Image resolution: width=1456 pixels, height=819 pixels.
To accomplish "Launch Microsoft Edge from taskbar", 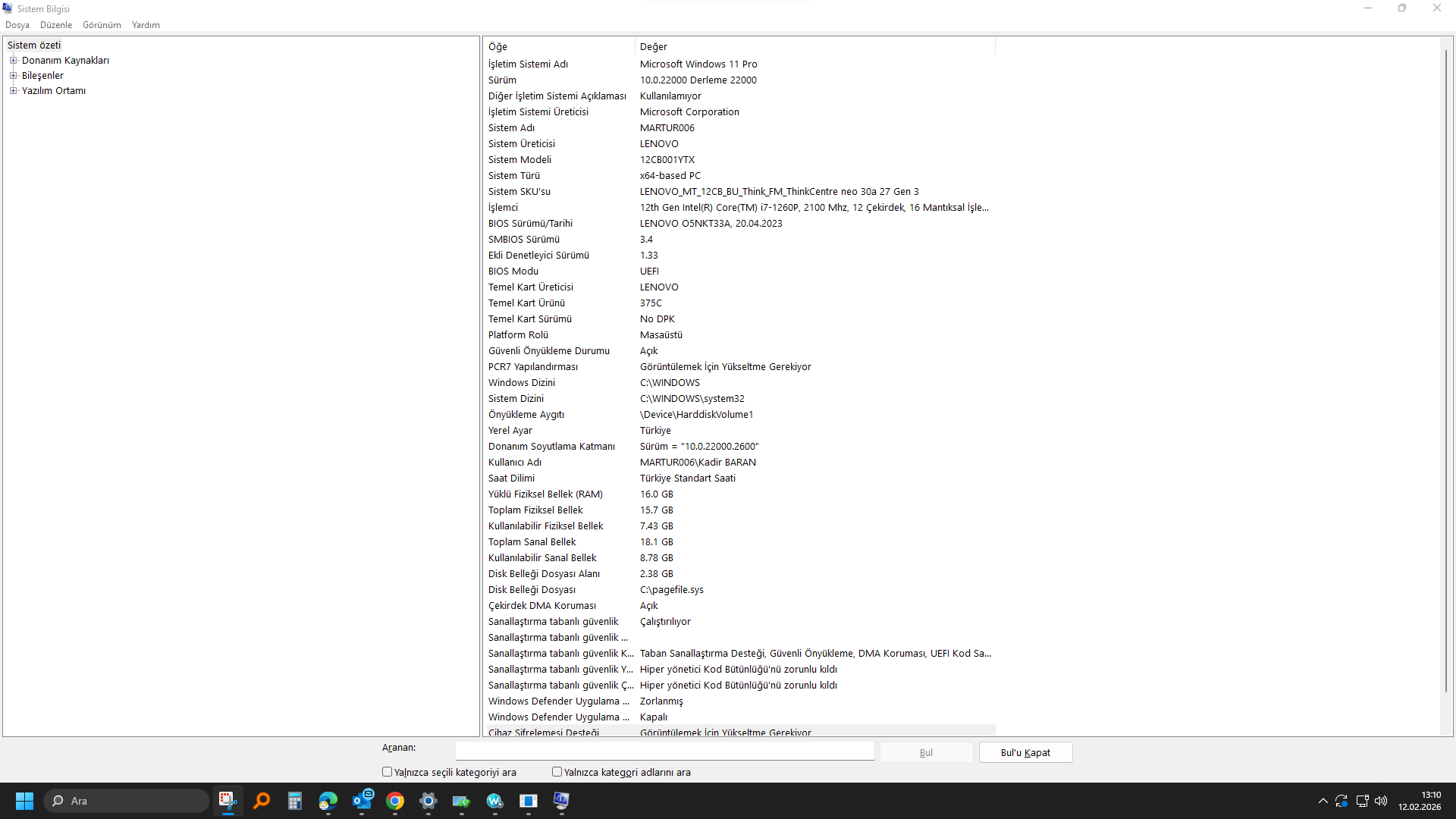I will click(328, 801).
